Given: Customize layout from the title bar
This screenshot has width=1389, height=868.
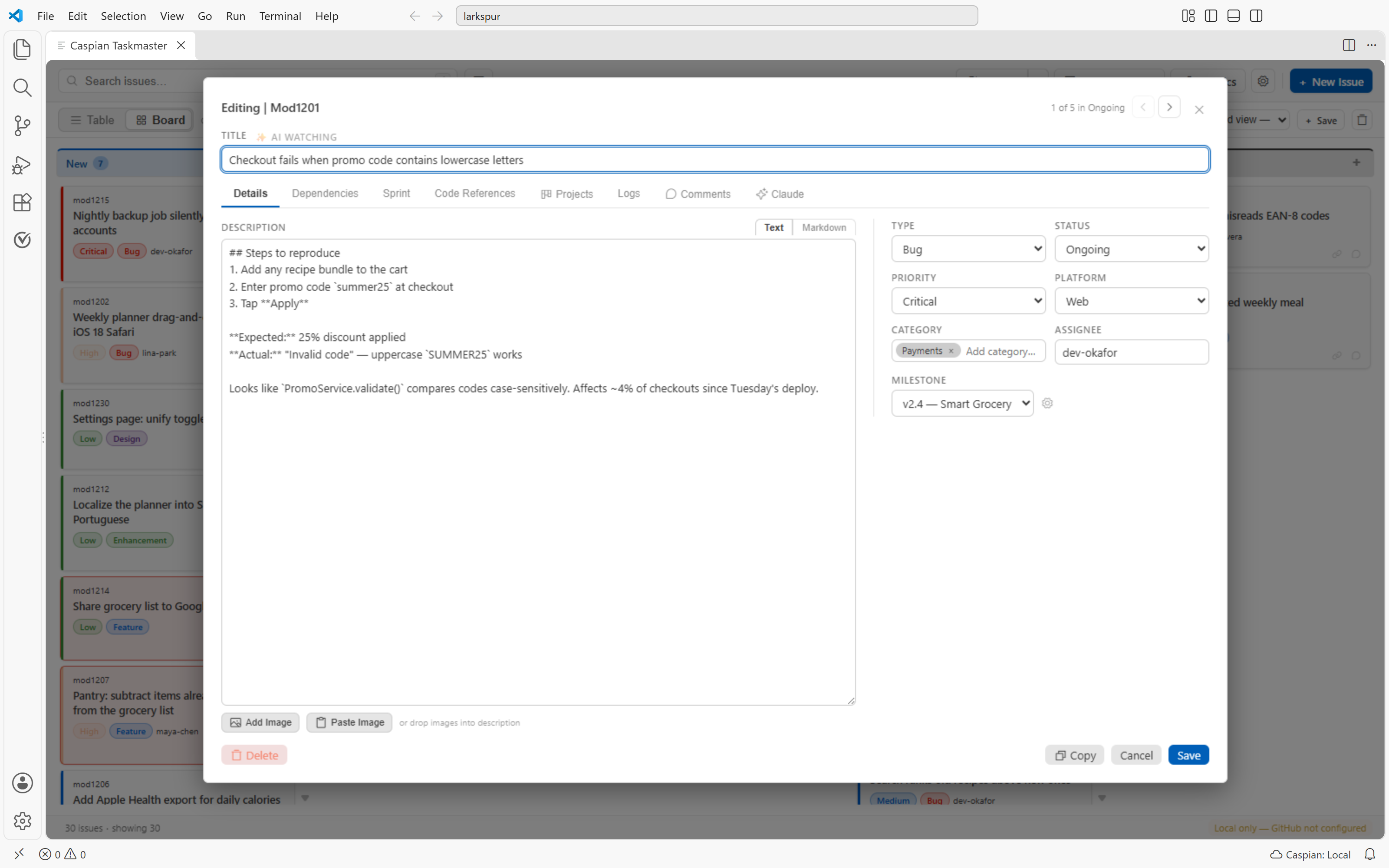Looking at the screenshot, I should click(x=1188, y=16).
